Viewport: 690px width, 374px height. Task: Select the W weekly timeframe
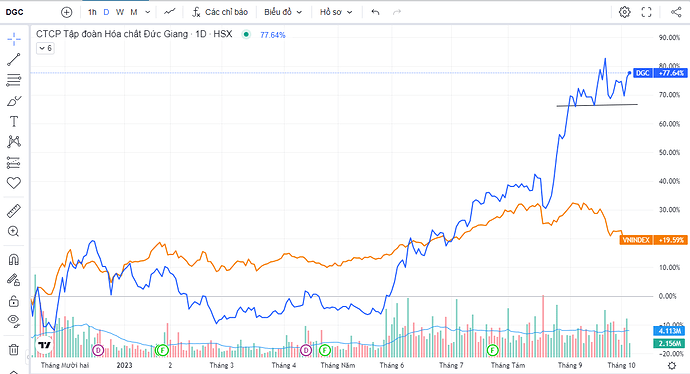[x=120, y=12]
